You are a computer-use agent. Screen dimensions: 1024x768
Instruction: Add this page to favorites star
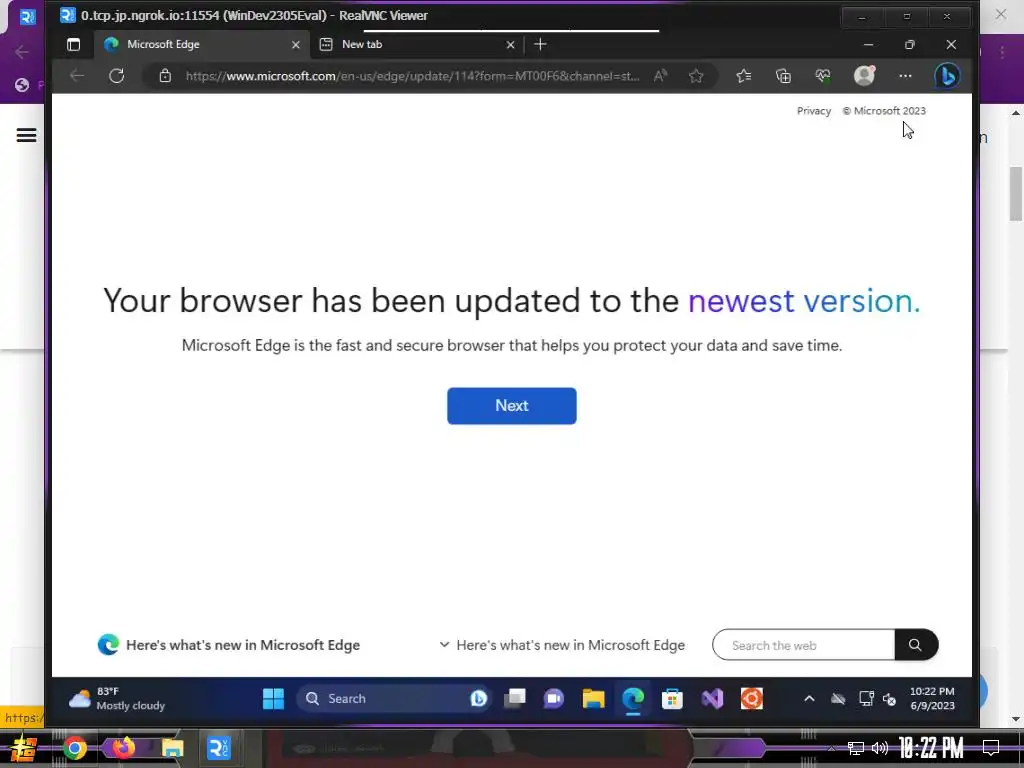pos(696,76)
